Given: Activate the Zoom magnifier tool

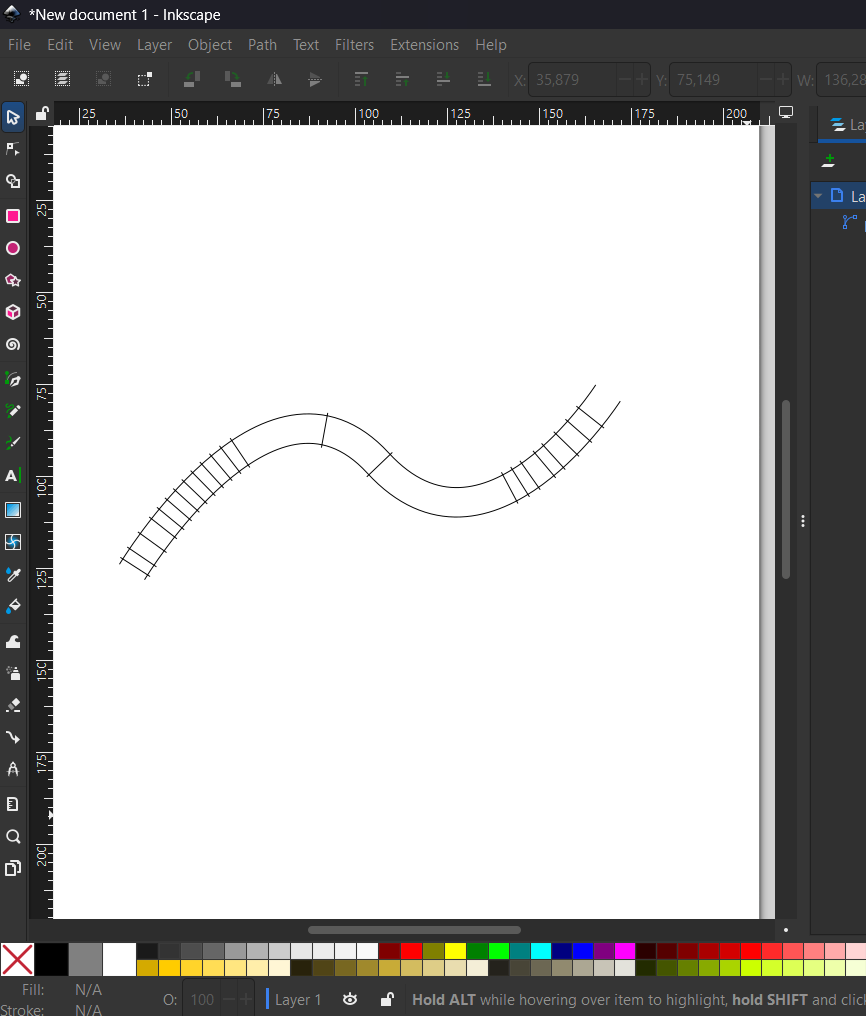Looking at the screenshot, I should (13, 837).
